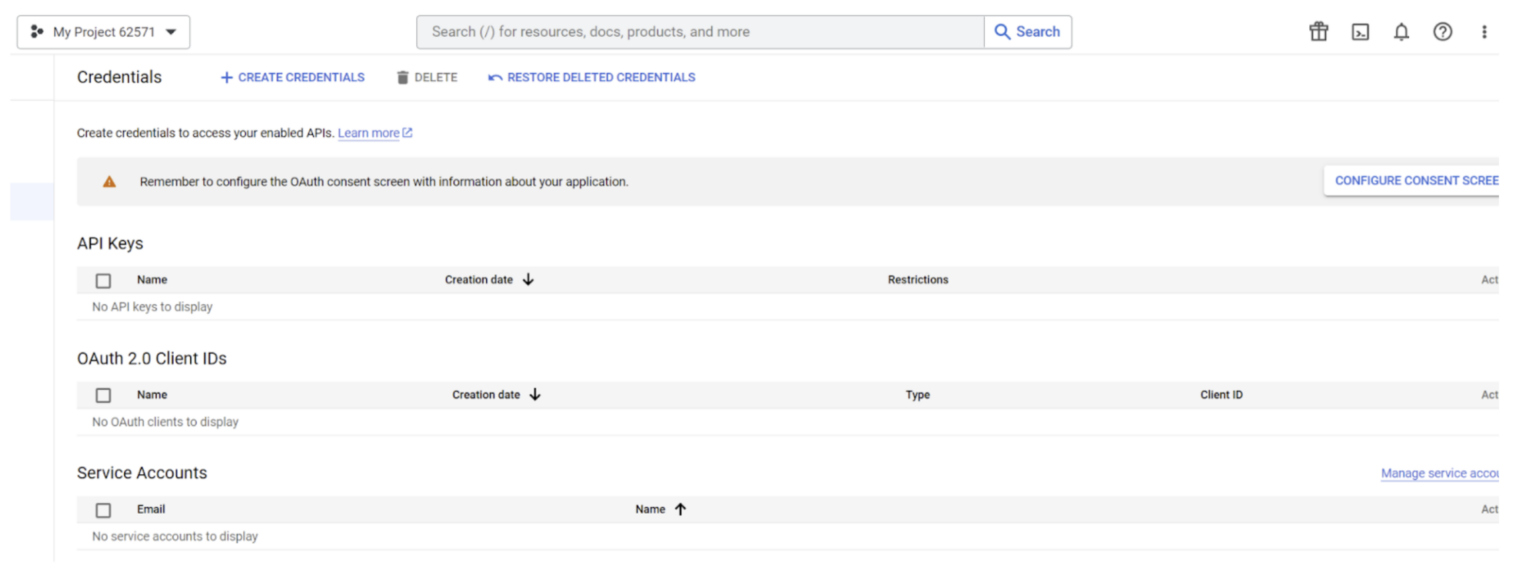The image size is (1536, 566).
Task: Focus the resources search field
Action: (700, 32)
